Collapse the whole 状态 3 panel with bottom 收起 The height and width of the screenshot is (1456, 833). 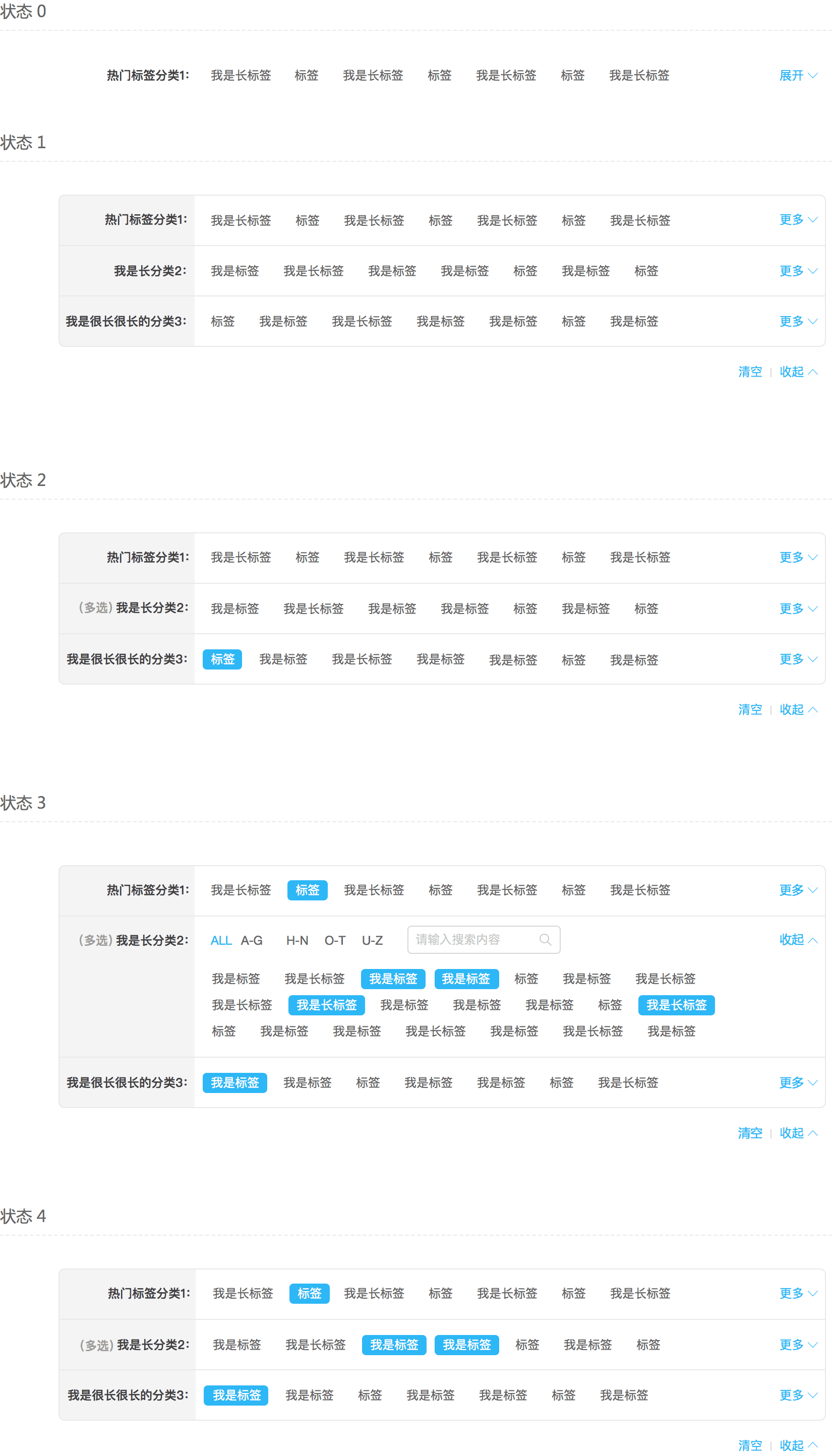(x=798, y=1133)
